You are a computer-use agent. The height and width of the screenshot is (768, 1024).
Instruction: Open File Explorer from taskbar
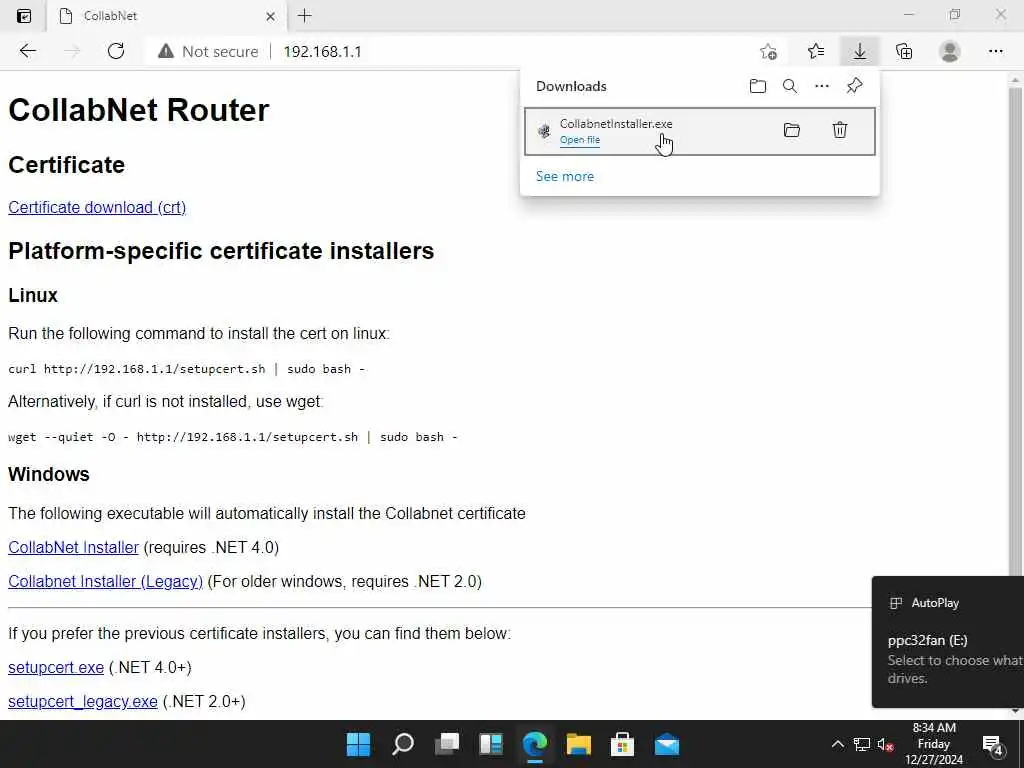(x=579, y=744)
